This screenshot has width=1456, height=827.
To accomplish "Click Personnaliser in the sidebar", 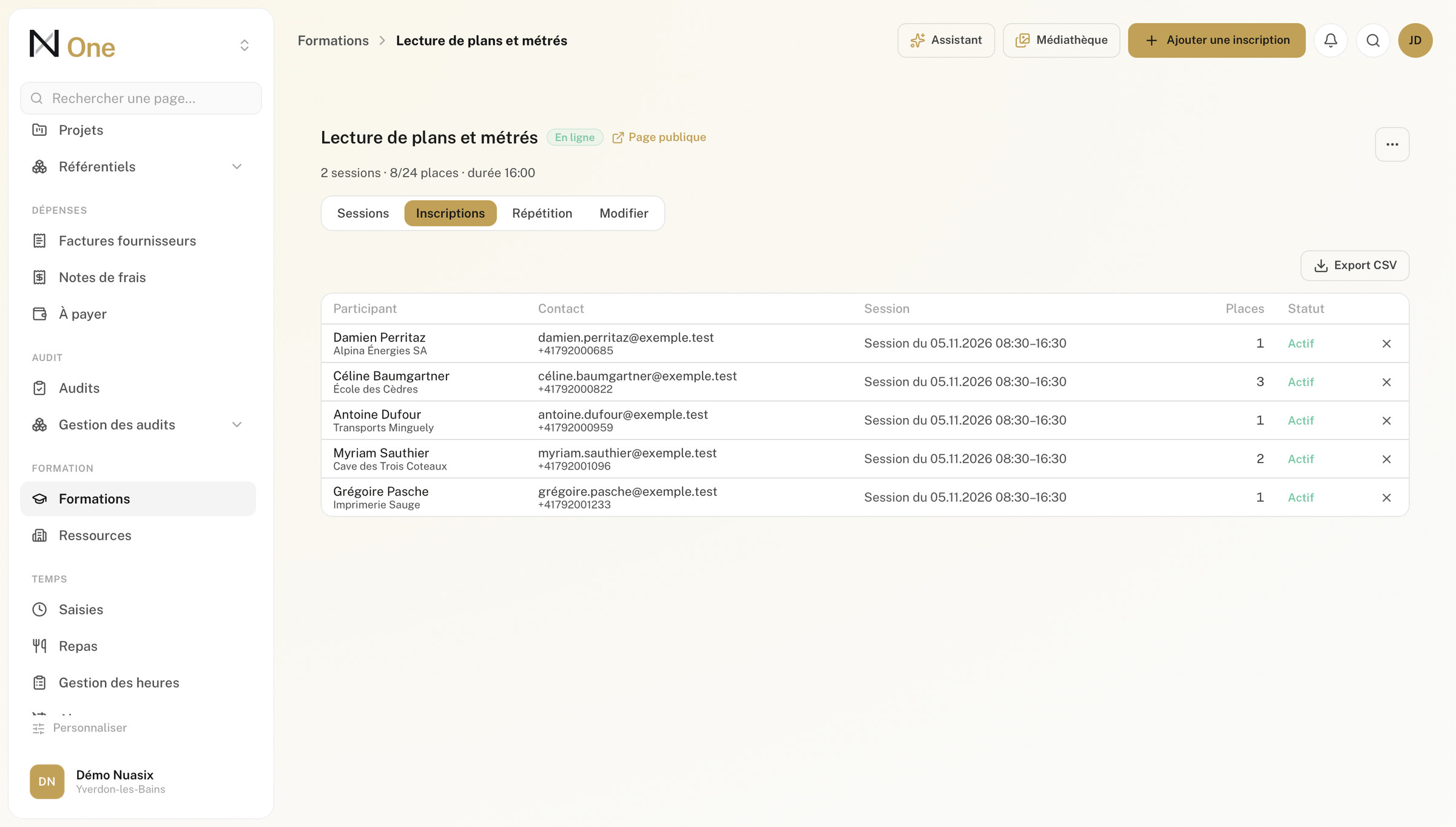I will point(79,728).
